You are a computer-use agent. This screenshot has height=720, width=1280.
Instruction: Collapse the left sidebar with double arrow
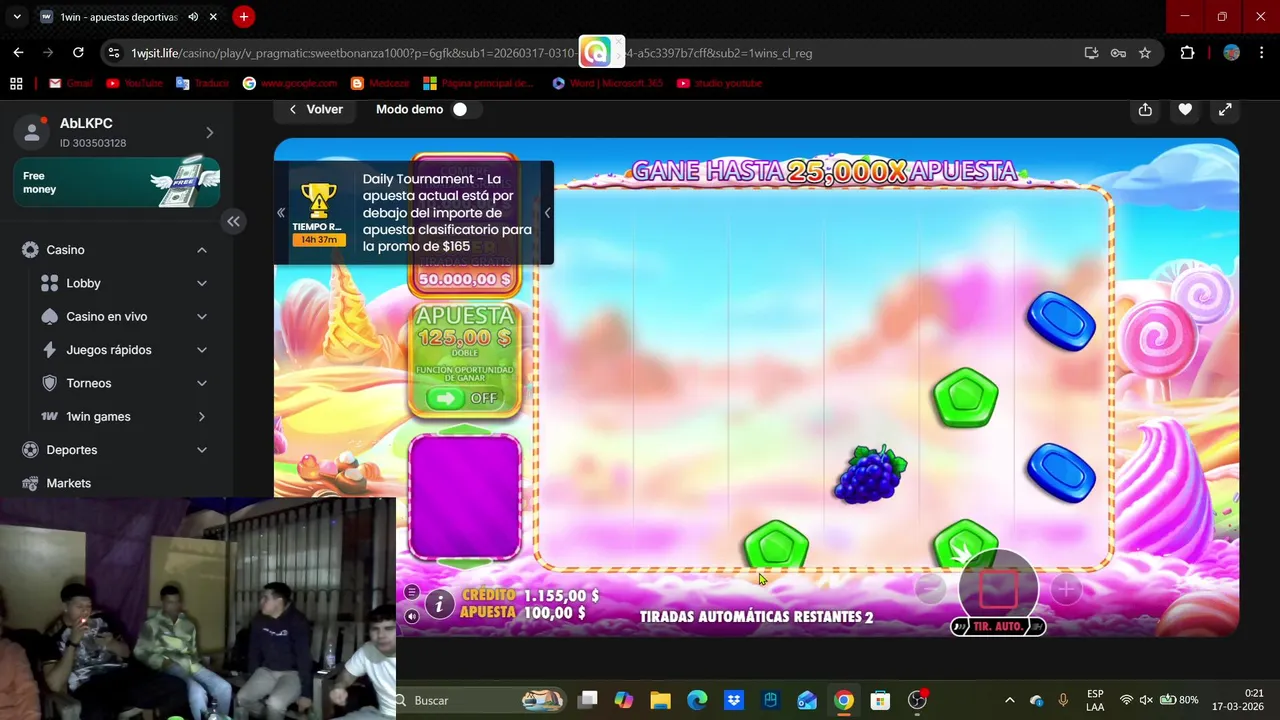click(233, 221)
